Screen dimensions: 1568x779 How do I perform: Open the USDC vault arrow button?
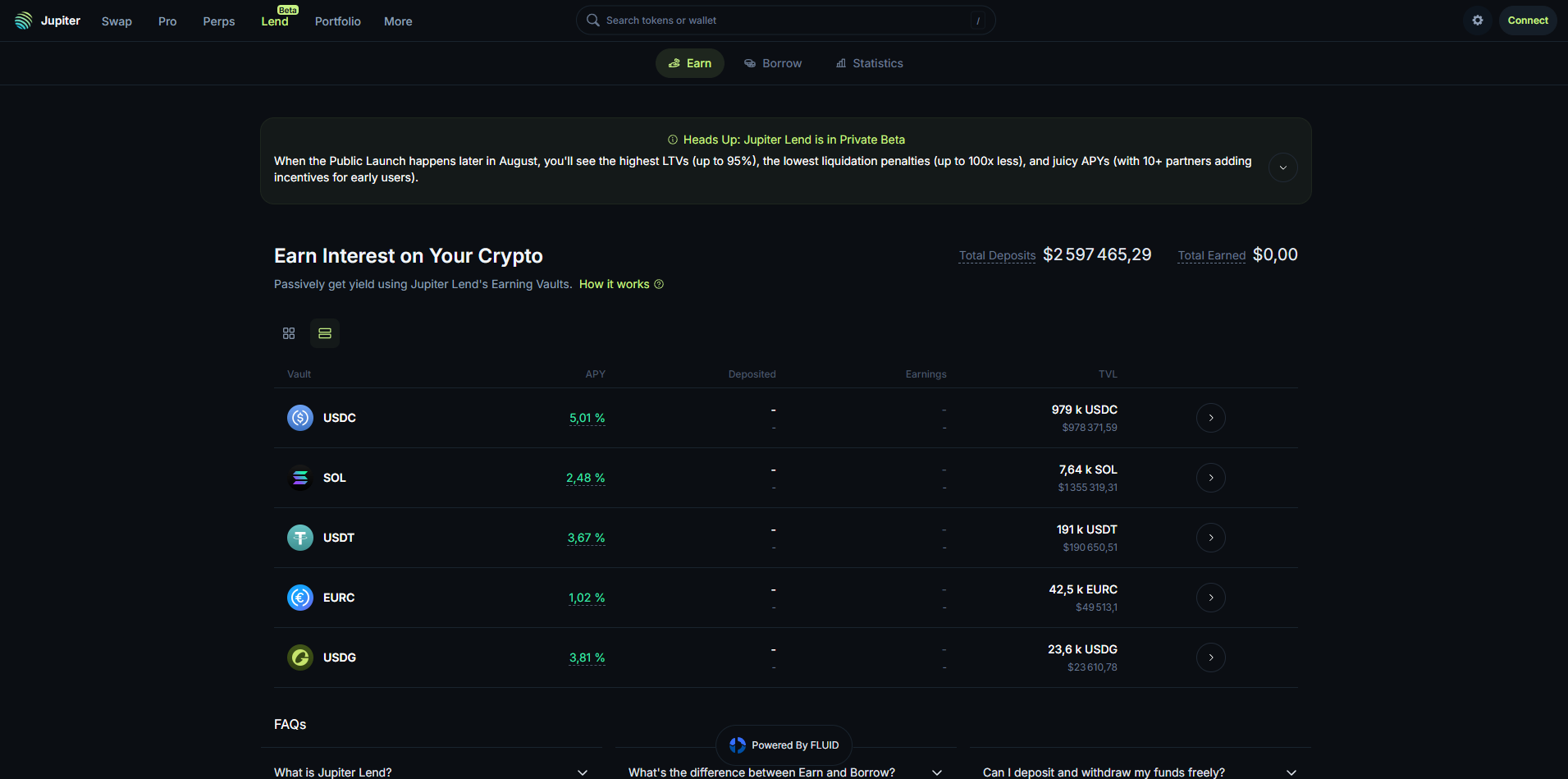coord(1210,418)
